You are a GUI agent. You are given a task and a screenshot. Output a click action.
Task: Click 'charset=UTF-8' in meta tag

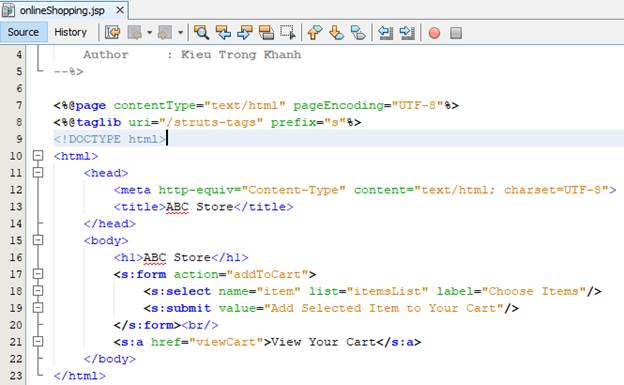tap(552, 190)
